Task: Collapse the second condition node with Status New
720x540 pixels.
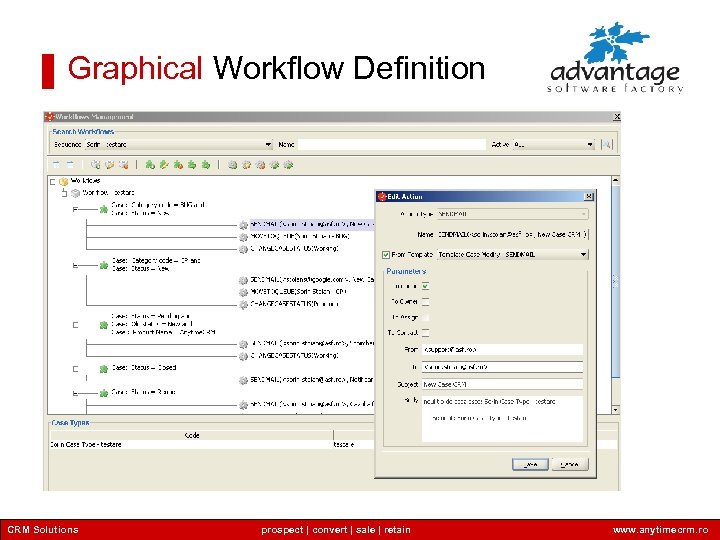Action: point(75,265)
